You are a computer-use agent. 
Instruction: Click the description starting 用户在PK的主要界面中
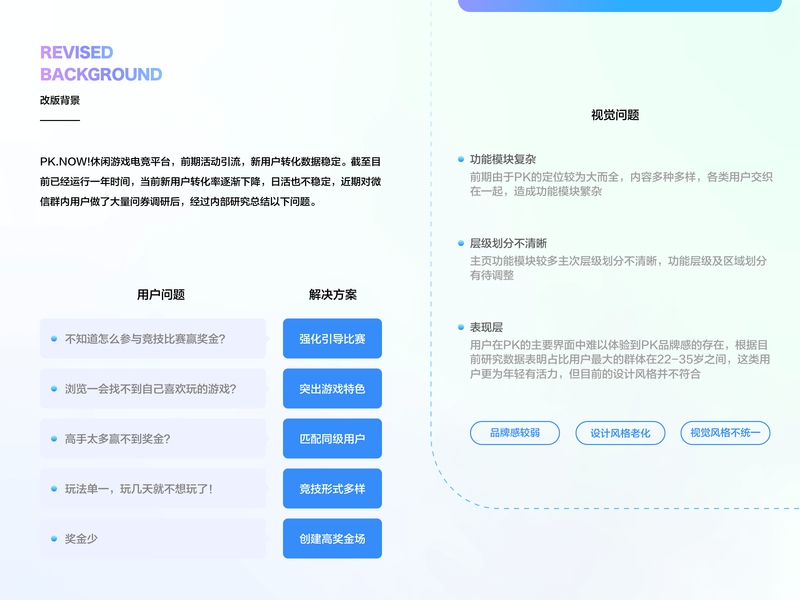620,359
